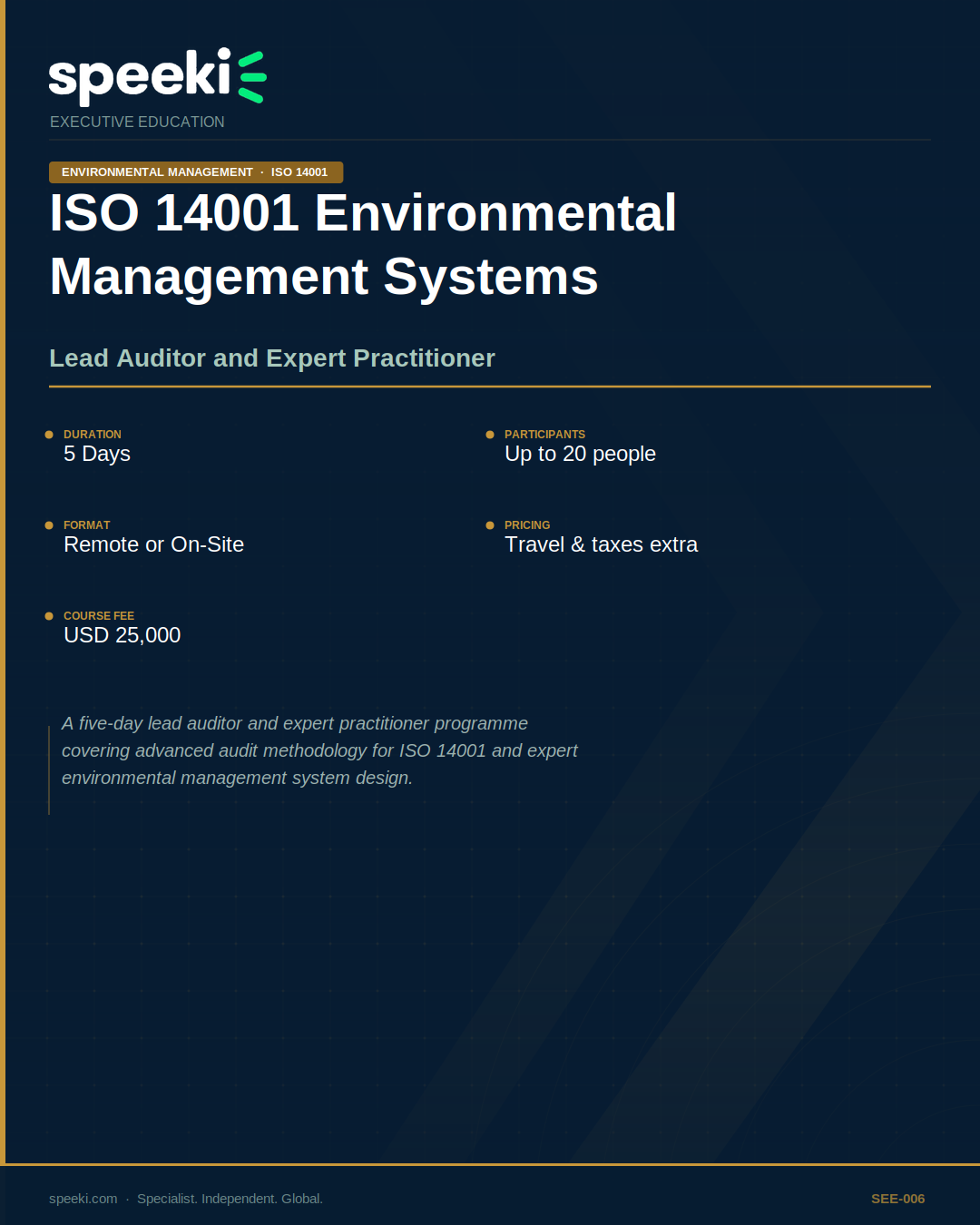The height and width of the screenshot is (1225, 980).
Task: Click the vertical accent bar beside the description
Action: 49,762
